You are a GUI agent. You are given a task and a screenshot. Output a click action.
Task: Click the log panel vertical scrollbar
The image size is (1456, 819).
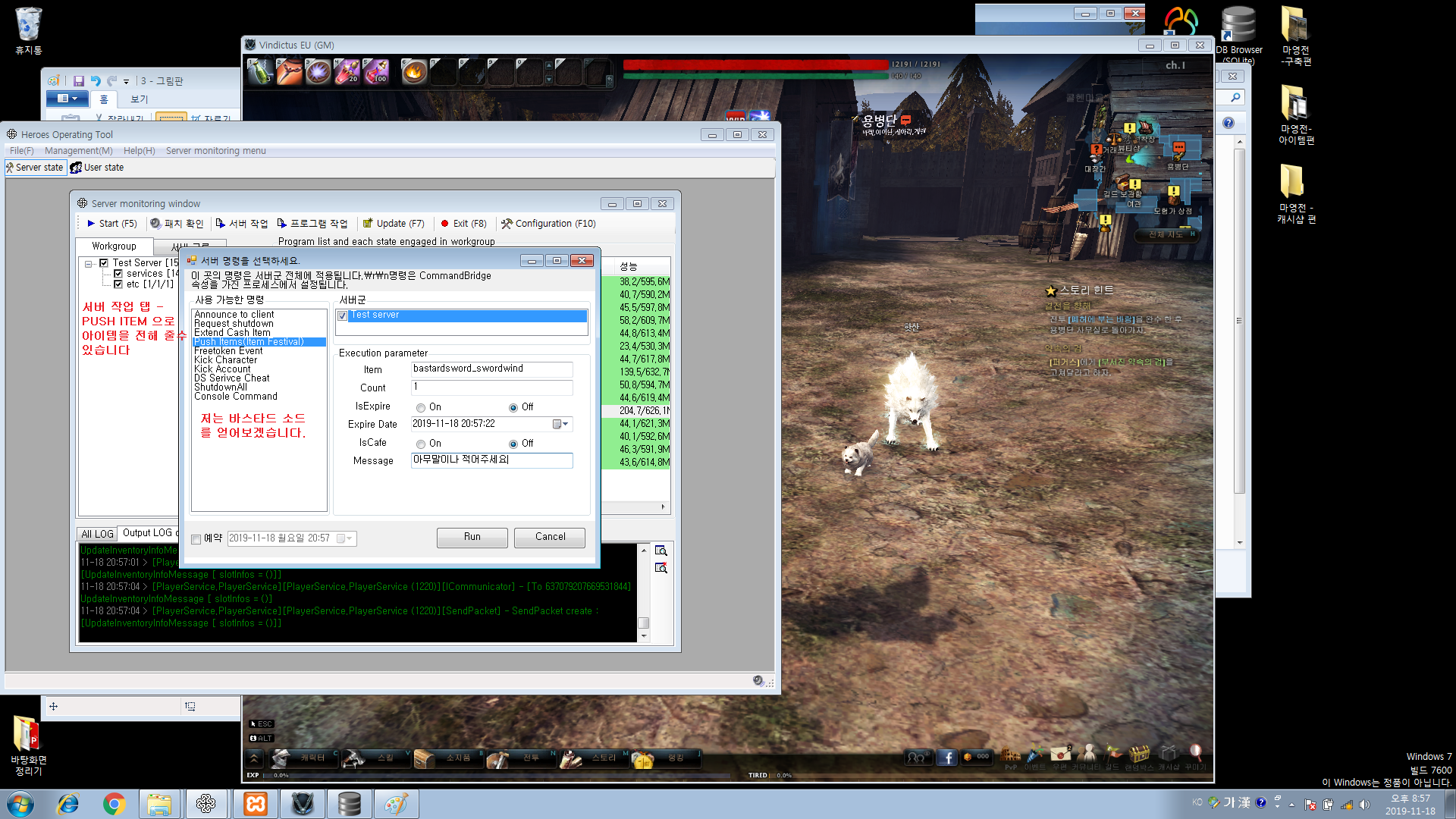pyautogui.click(x=644, y=593)
